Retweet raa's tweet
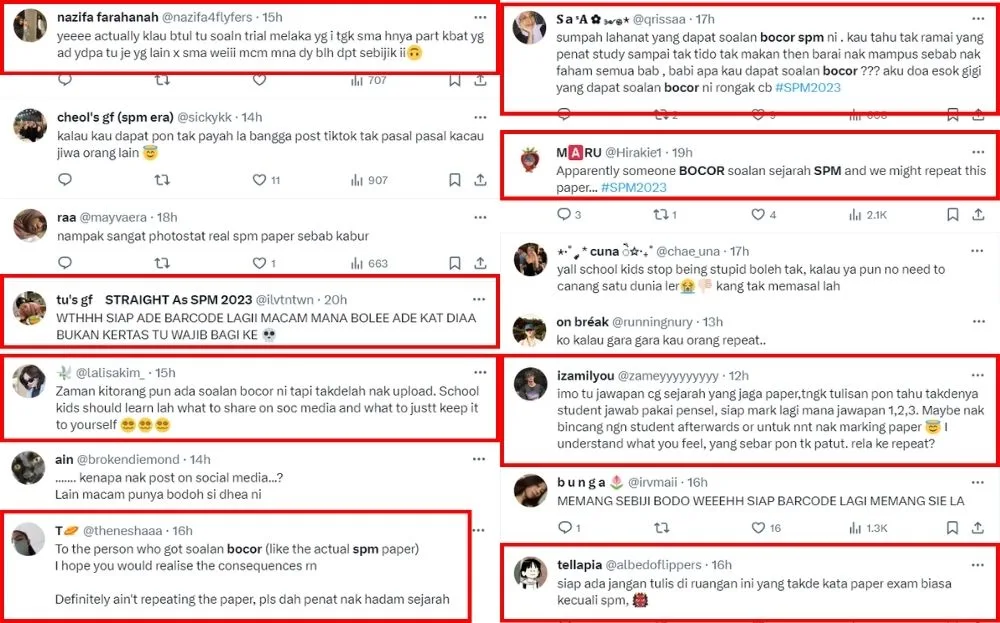This screenshot has height=623, width=1000. click(162, 263)
